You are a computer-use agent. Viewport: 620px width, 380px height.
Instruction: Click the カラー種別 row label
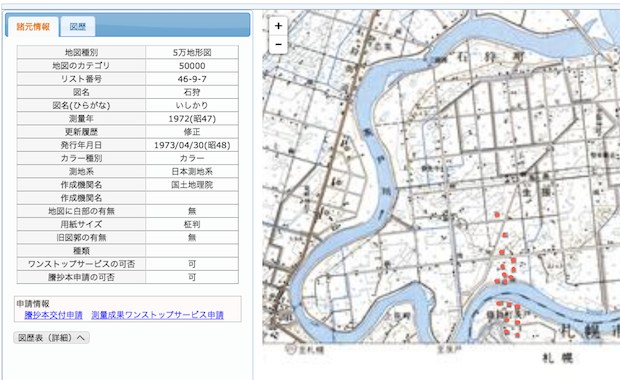[x=81, y=158]
